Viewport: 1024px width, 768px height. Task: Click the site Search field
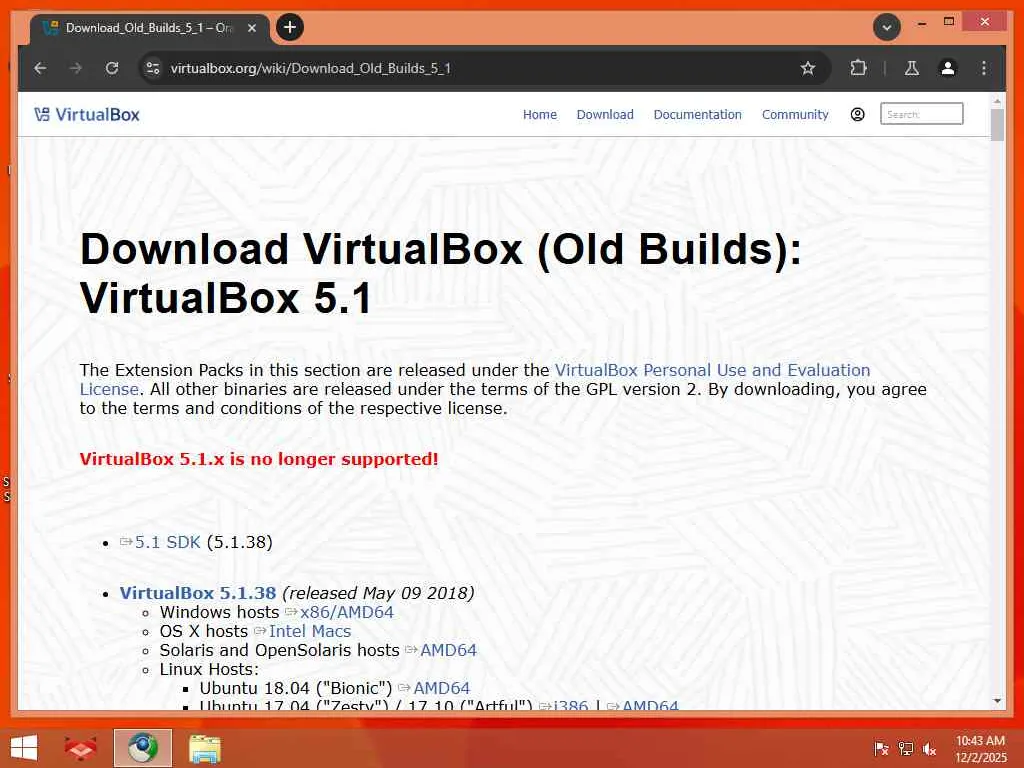click(921, 114)
